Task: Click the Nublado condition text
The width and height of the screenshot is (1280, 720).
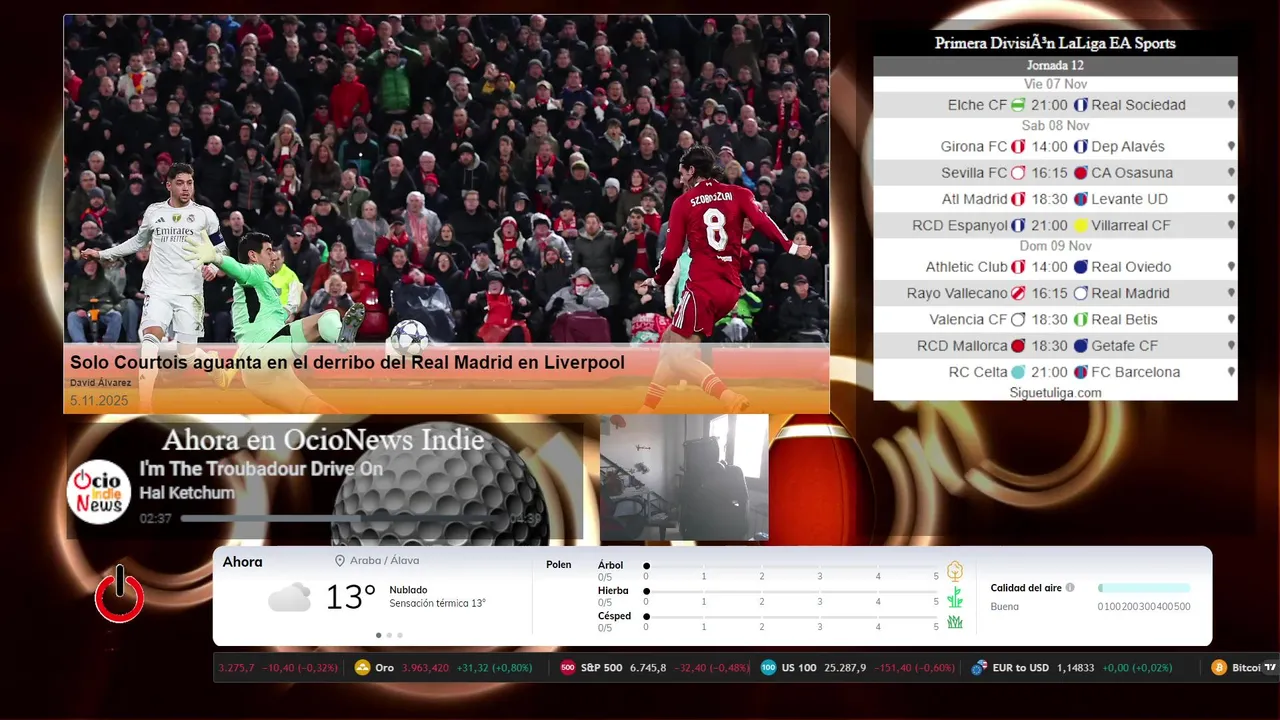Action: (408, 590)
